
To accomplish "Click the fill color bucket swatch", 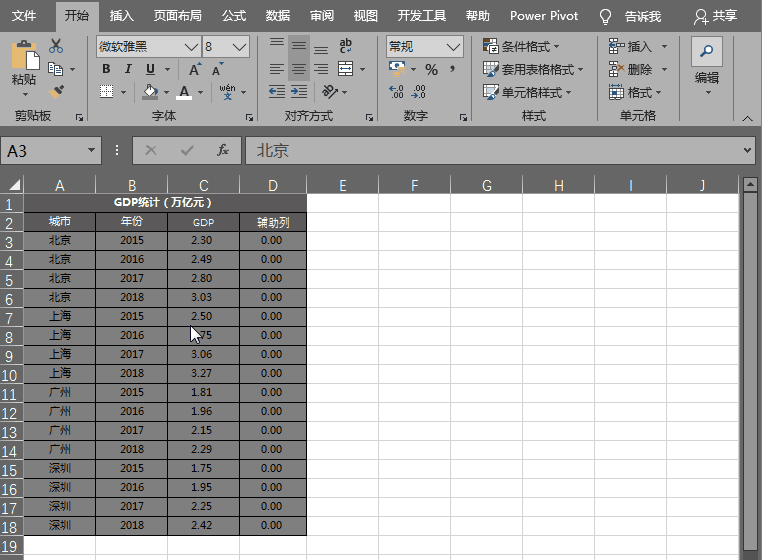I will pos(150,91).
